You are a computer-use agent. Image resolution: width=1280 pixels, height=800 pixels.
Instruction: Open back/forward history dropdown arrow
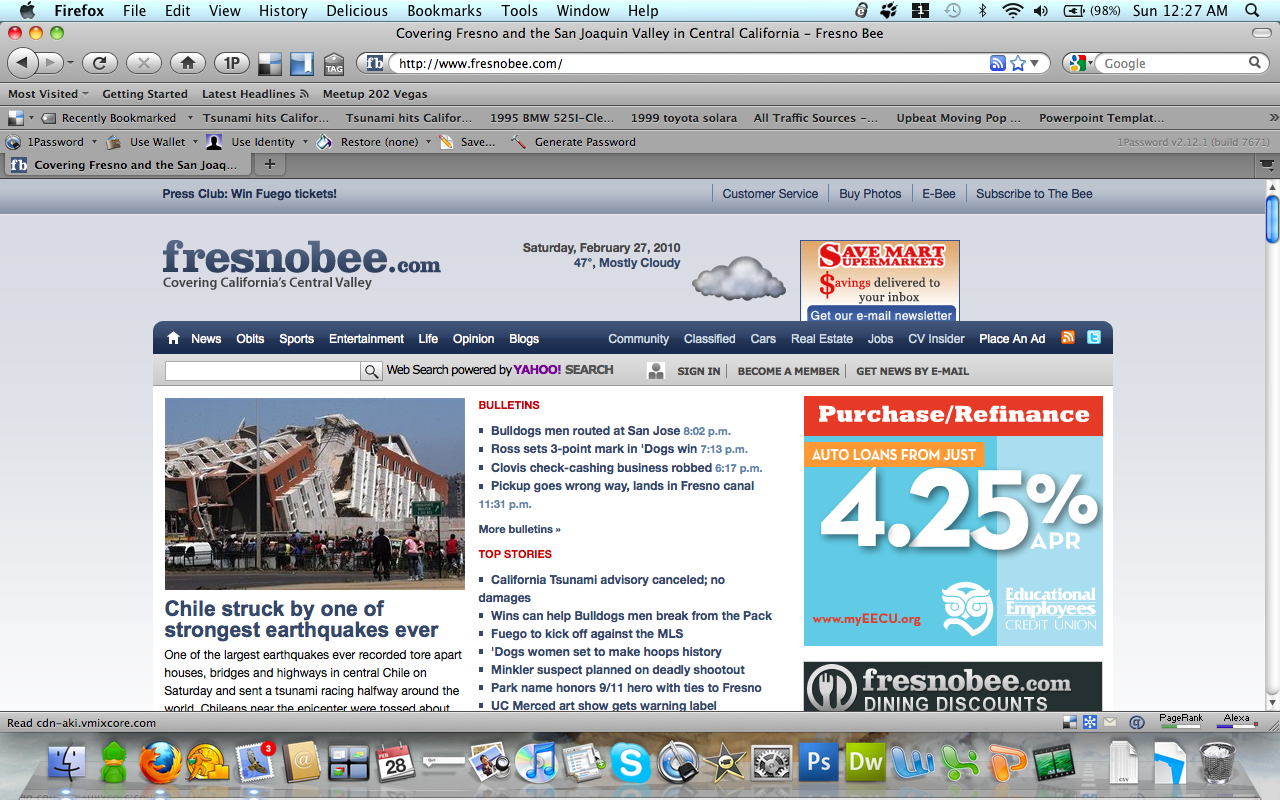tap(70, 63)
